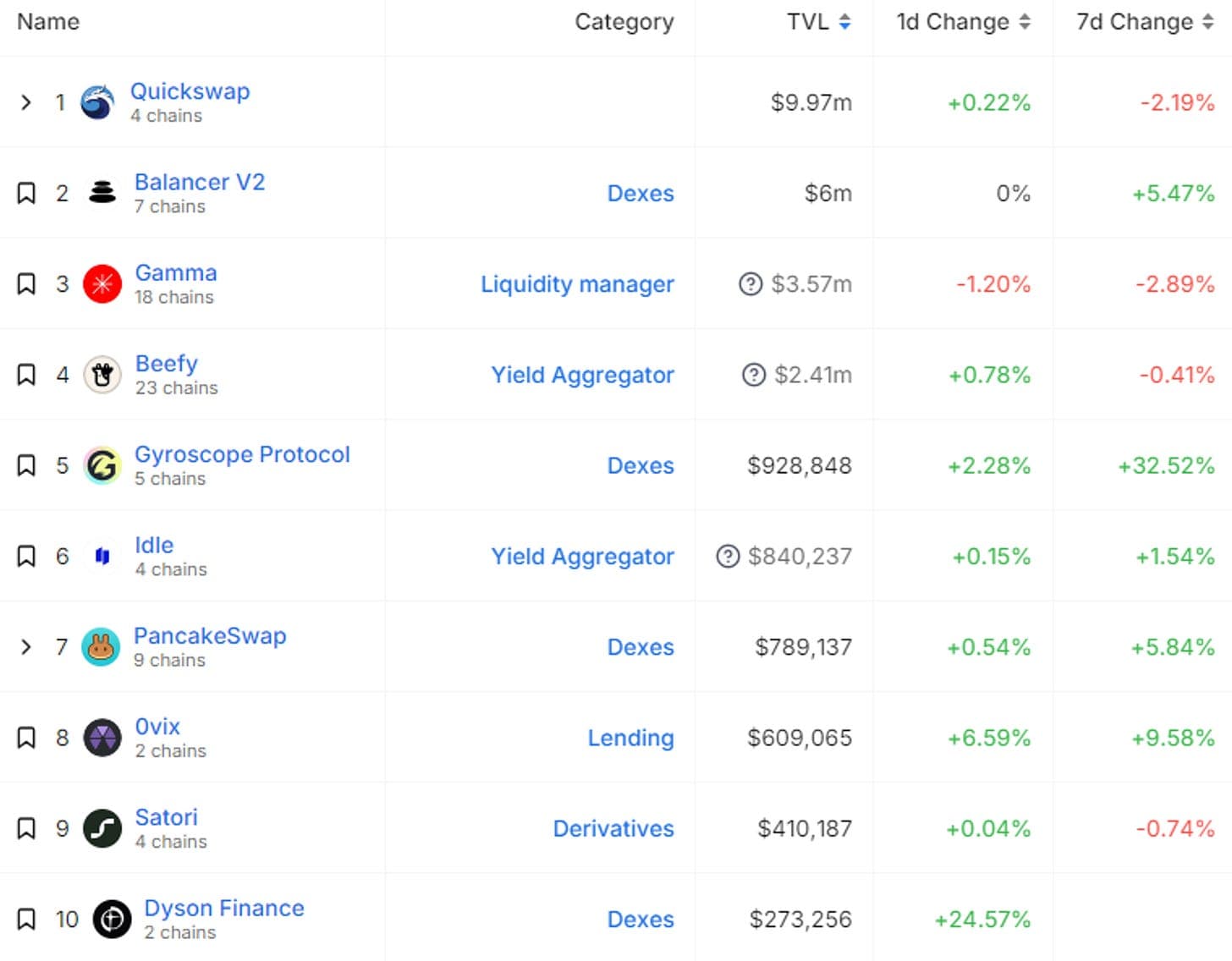Click the help icon beside Gamma TVL
The image size is (1232, 961).
[751, 284]
